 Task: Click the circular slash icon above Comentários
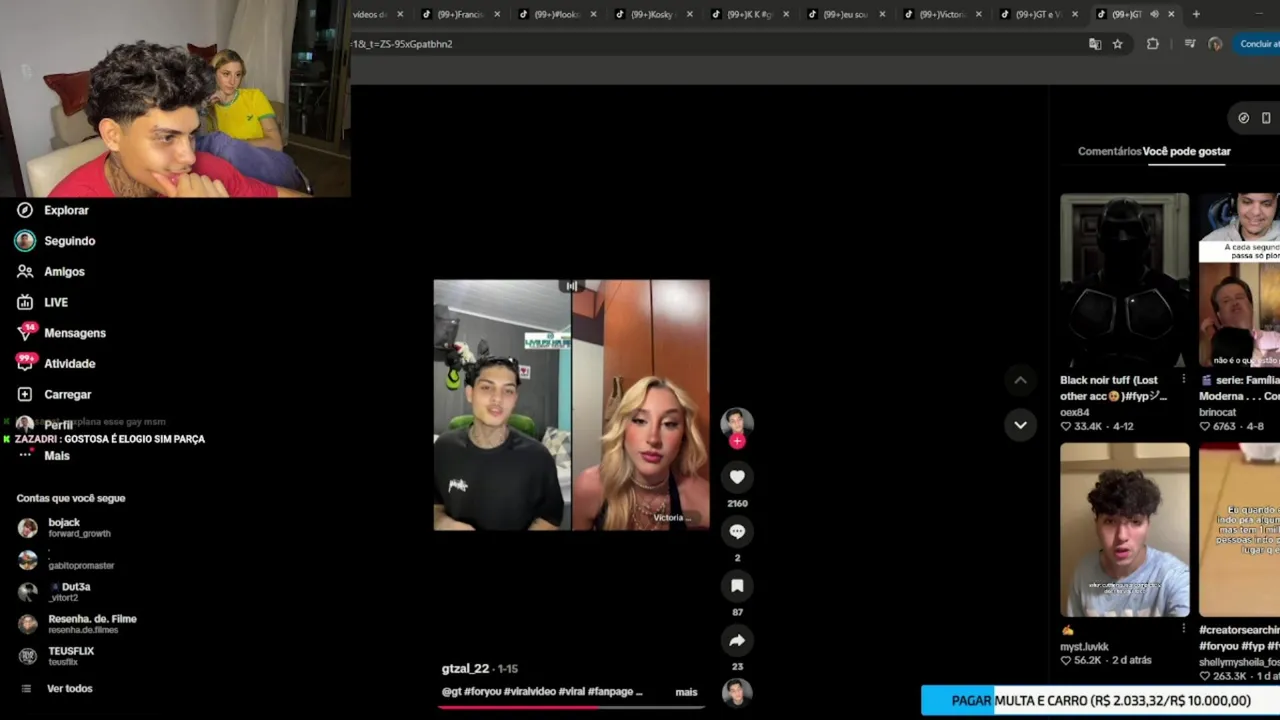click(1243, 118)
